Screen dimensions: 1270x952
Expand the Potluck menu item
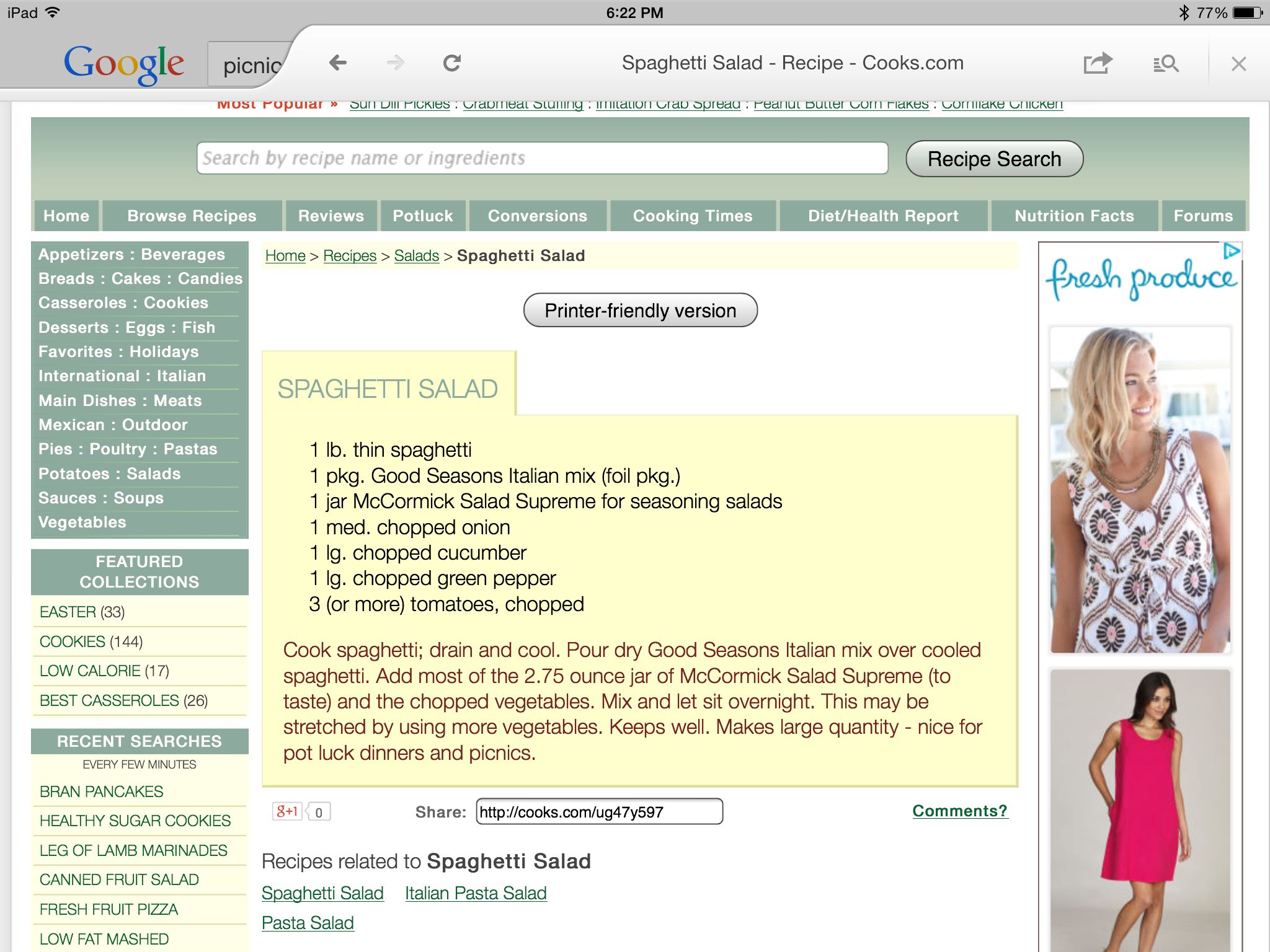[421, 216]
